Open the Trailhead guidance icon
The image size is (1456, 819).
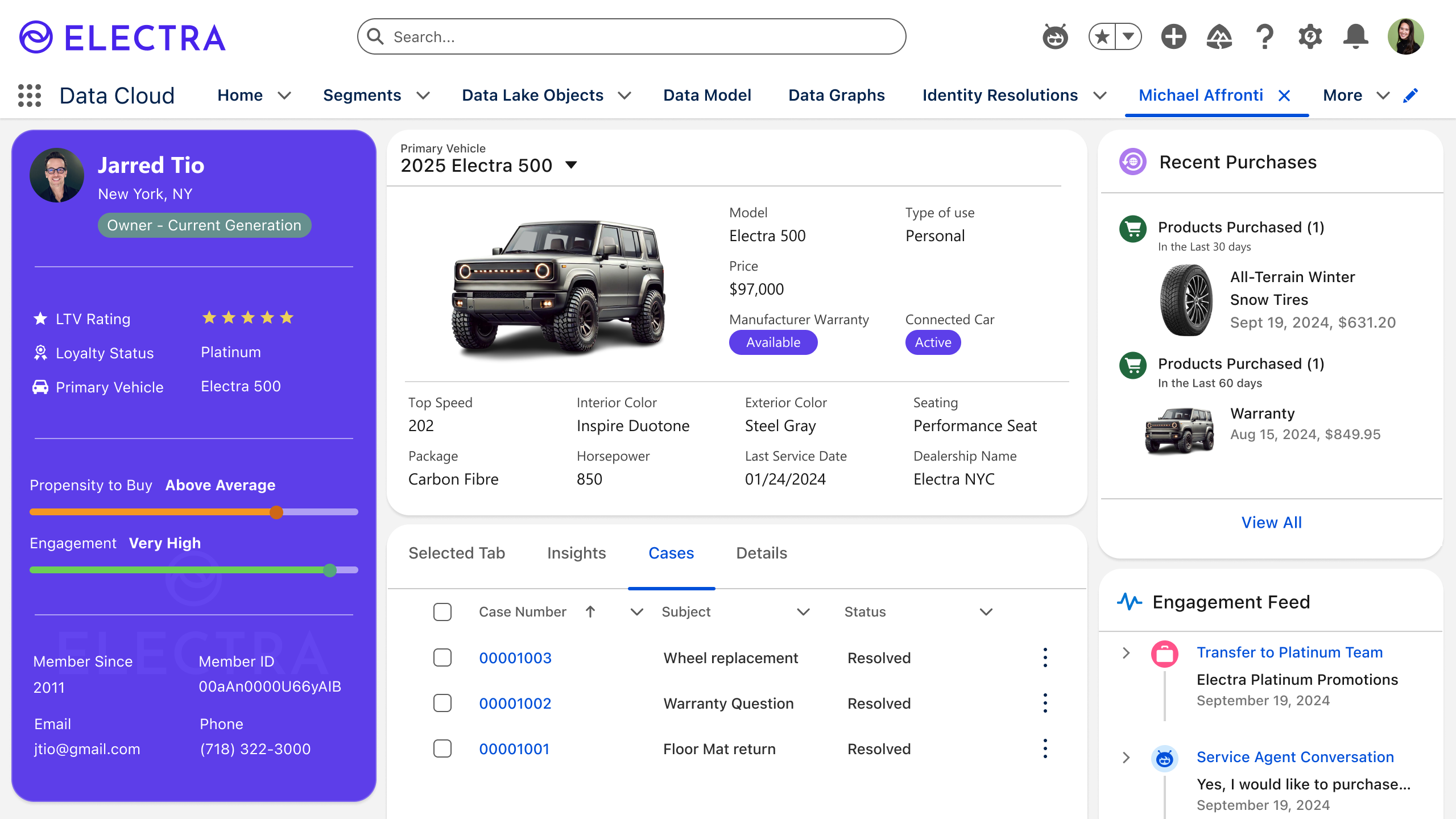point(1219,37)
